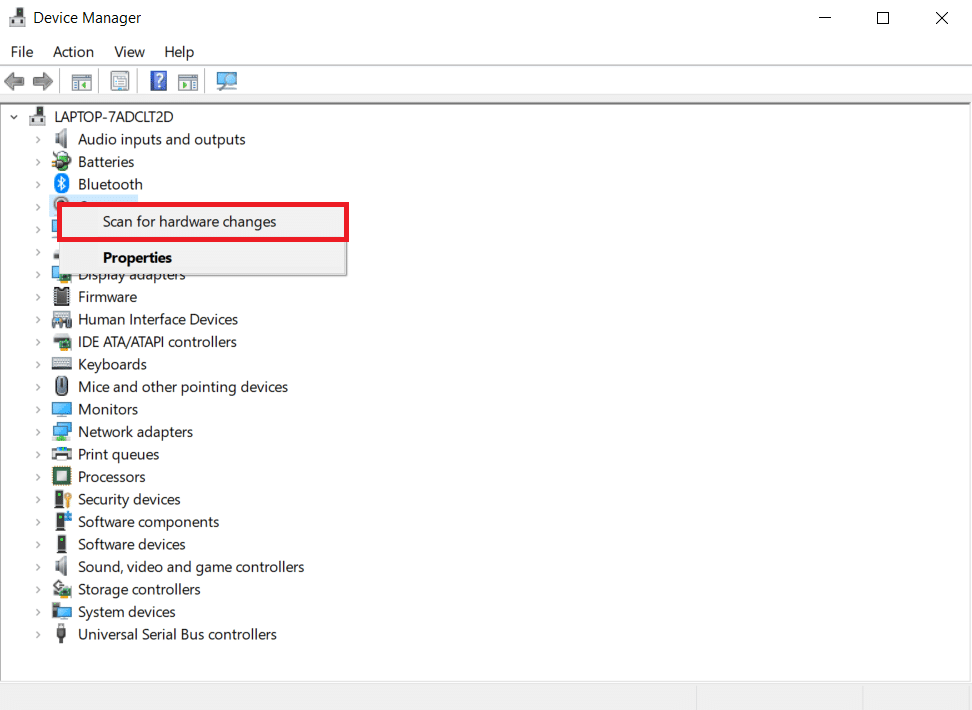Click the System devices icon
The width and height of the screenshot is (972, 710).
61,611
